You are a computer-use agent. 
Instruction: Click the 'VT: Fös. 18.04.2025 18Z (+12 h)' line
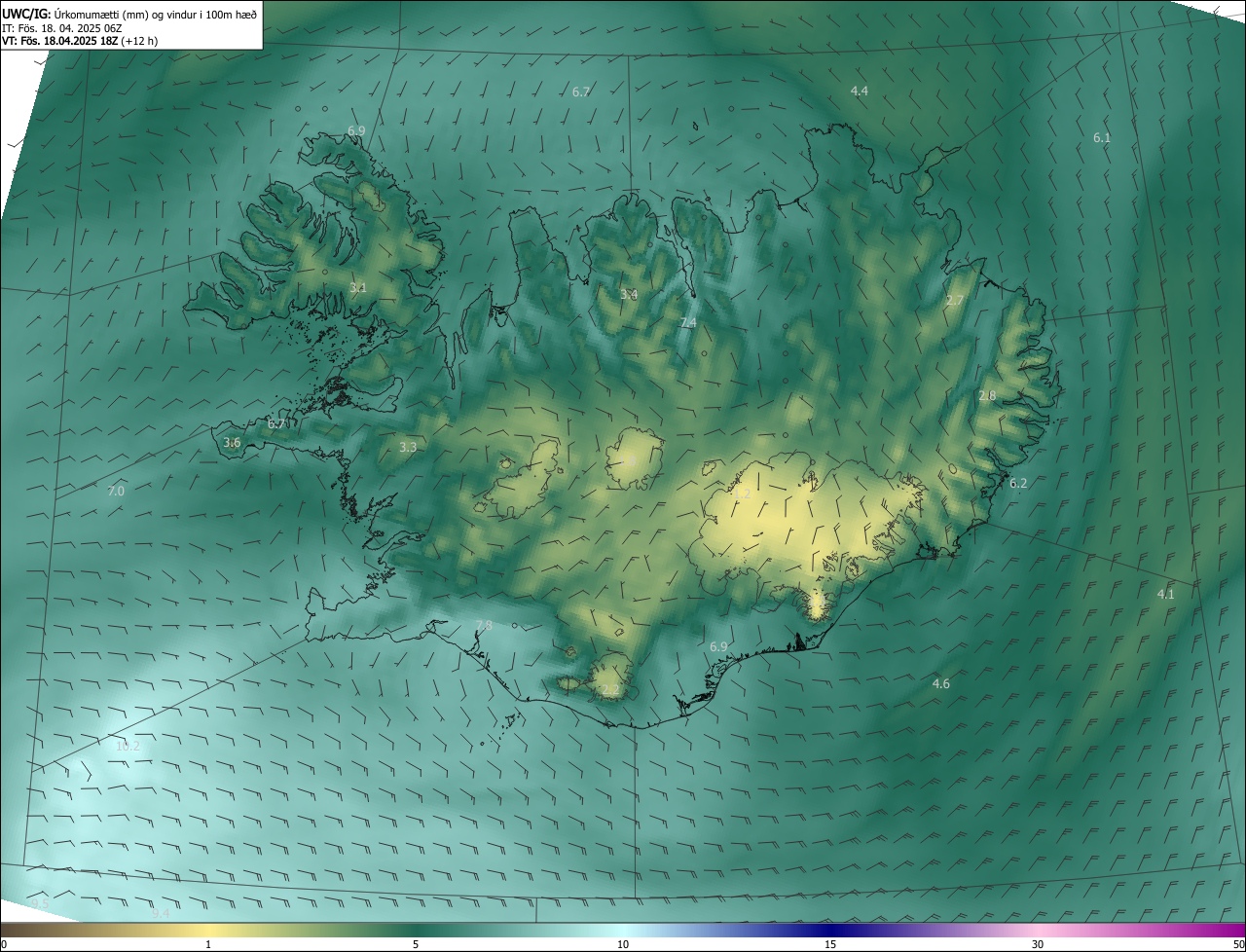79,41
